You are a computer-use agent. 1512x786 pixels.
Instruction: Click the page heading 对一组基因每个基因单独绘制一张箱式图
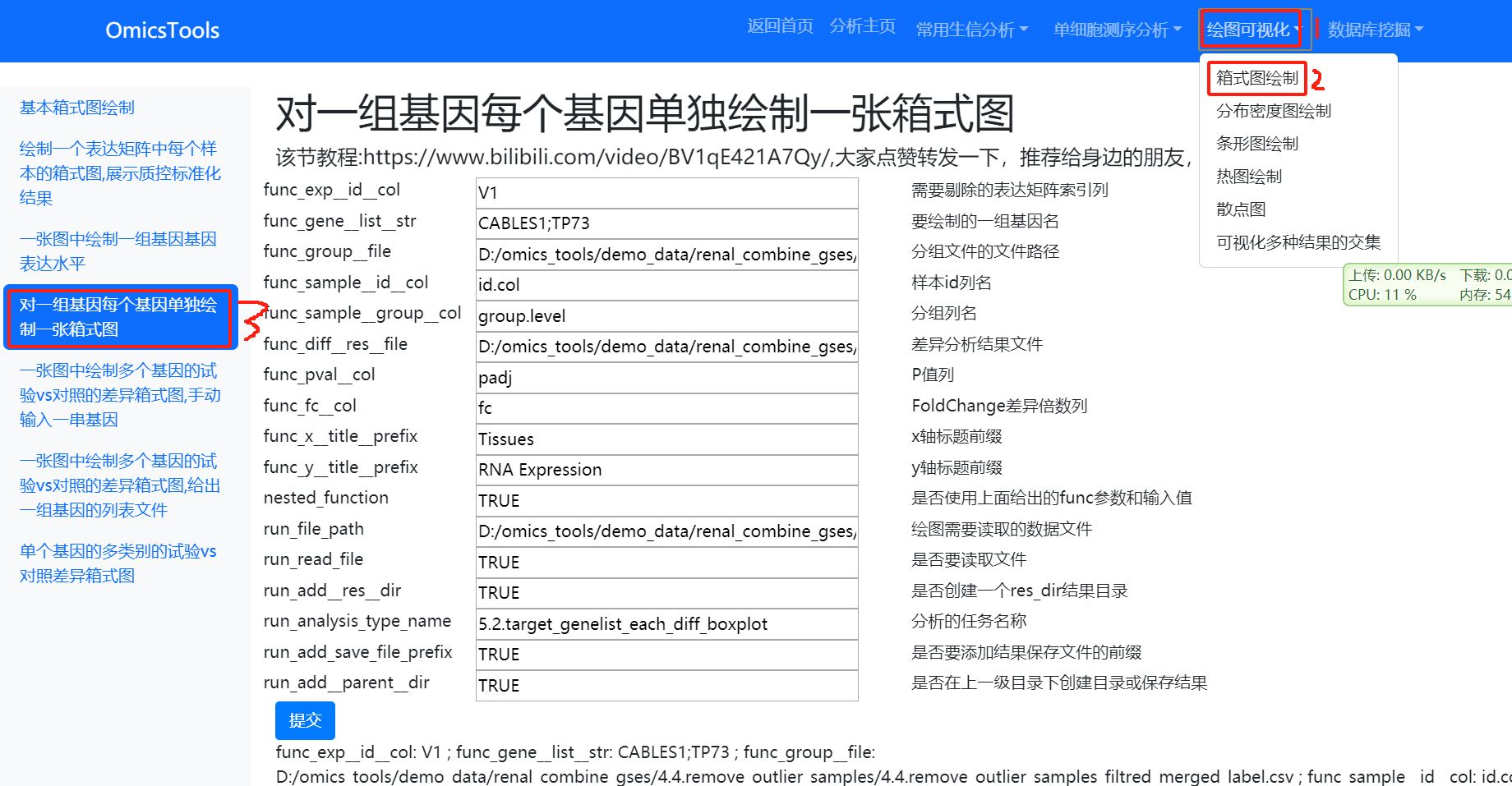click(645, 113)
